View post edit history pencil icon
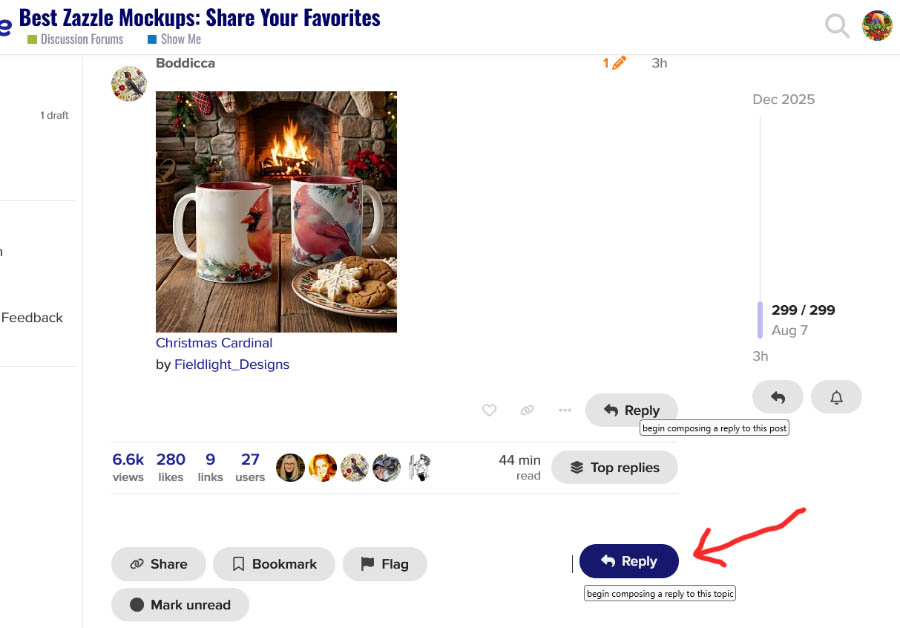This screenshot has width=900, height=628. pos(614,63)
